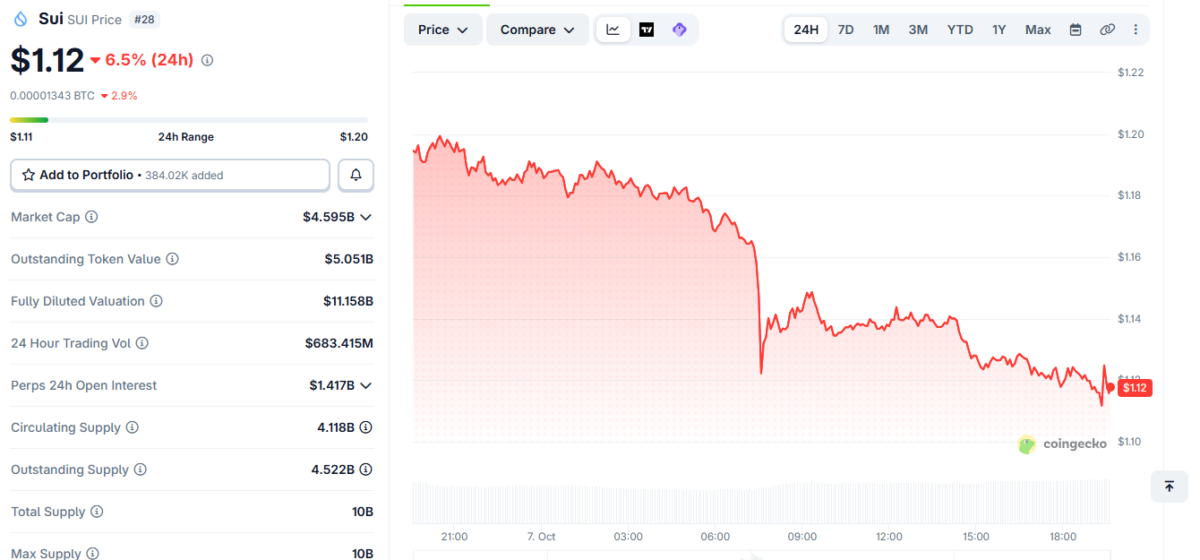Open info icon beside 4.522B outstanding value
The image size is (1200, 560).
(366, 469)
